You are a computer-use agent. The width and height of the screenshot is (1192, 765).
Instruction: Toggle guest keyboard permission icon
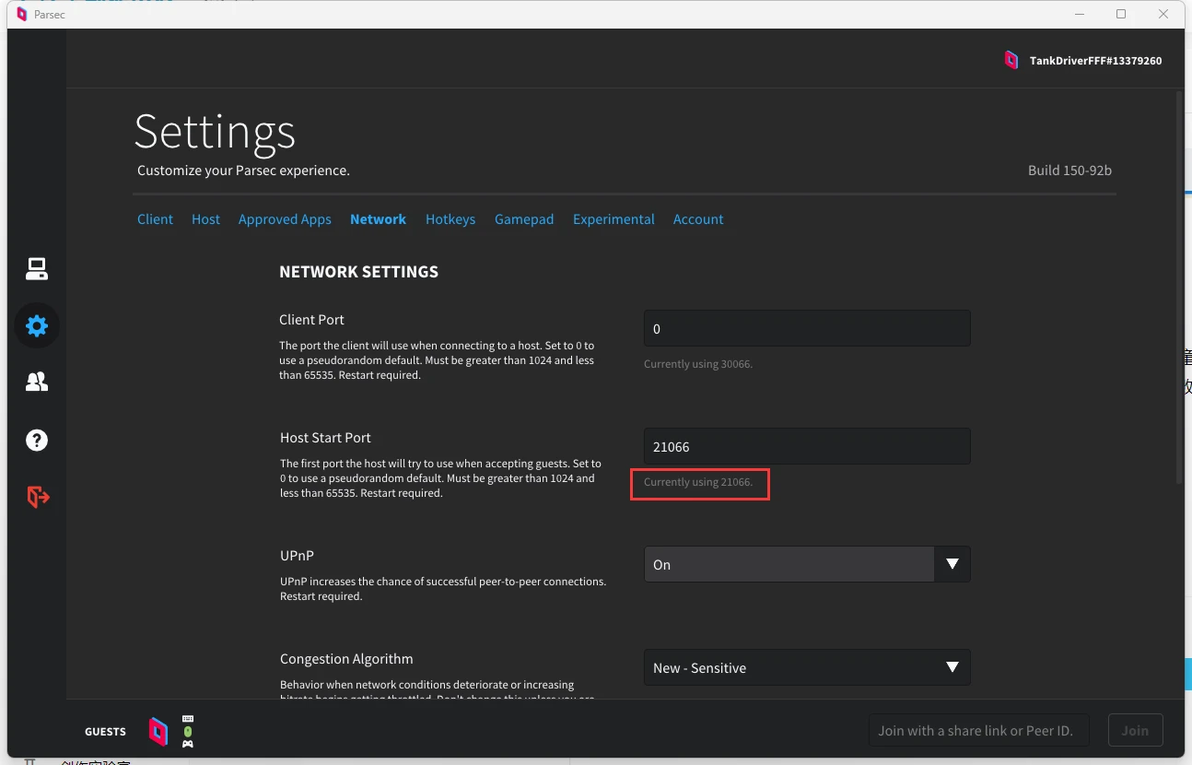pos(188,719)
